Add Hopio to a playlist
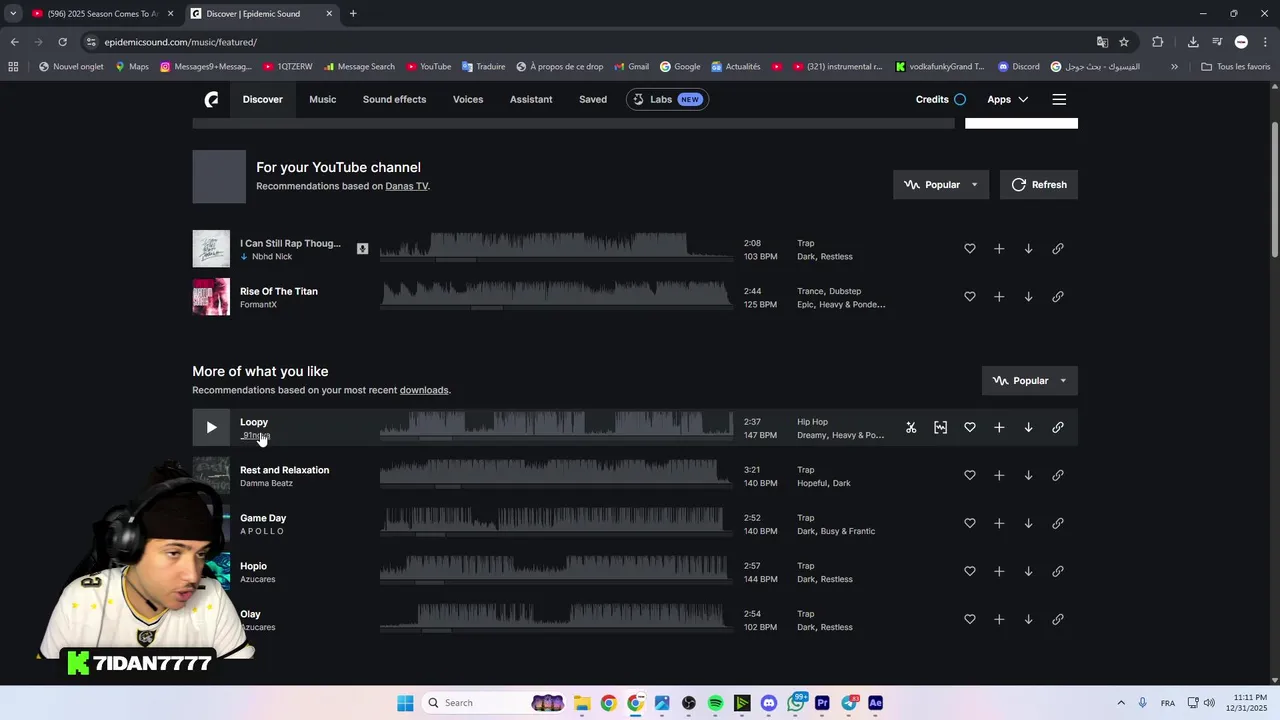 999,572
